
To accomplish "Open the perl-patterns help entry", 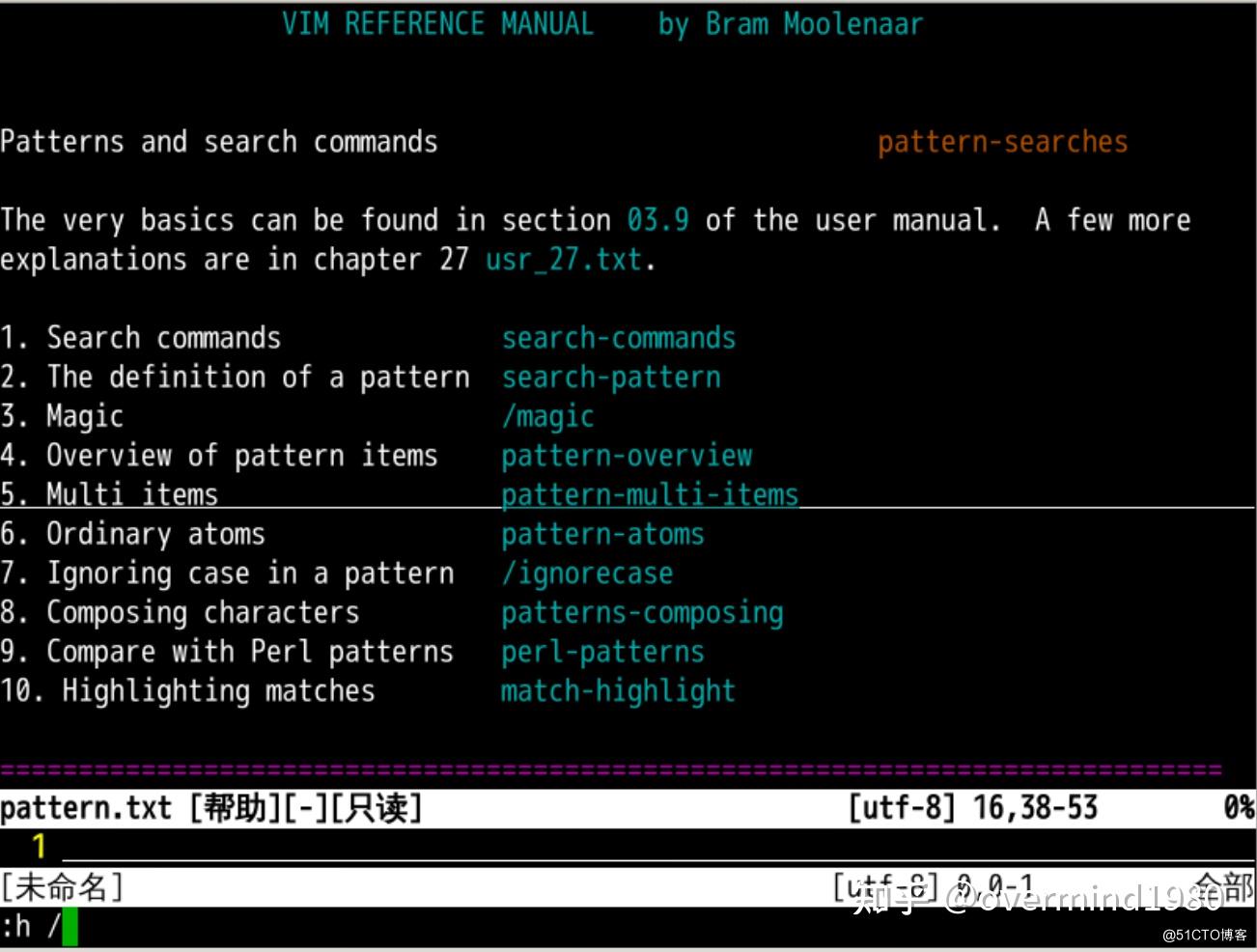I will point(602,652).
